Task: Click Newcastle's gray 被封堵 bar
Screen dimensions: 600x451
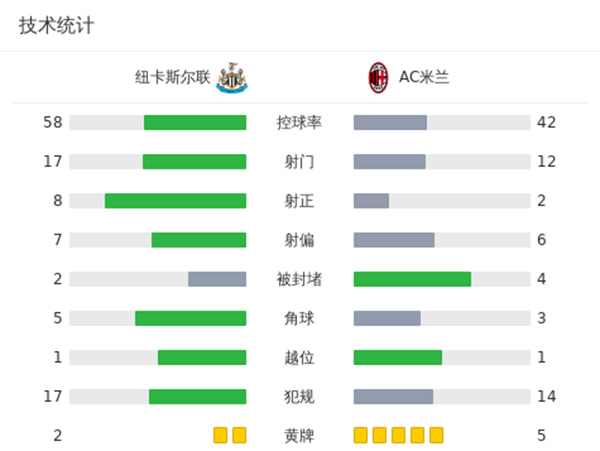Action: coord(217,279)
